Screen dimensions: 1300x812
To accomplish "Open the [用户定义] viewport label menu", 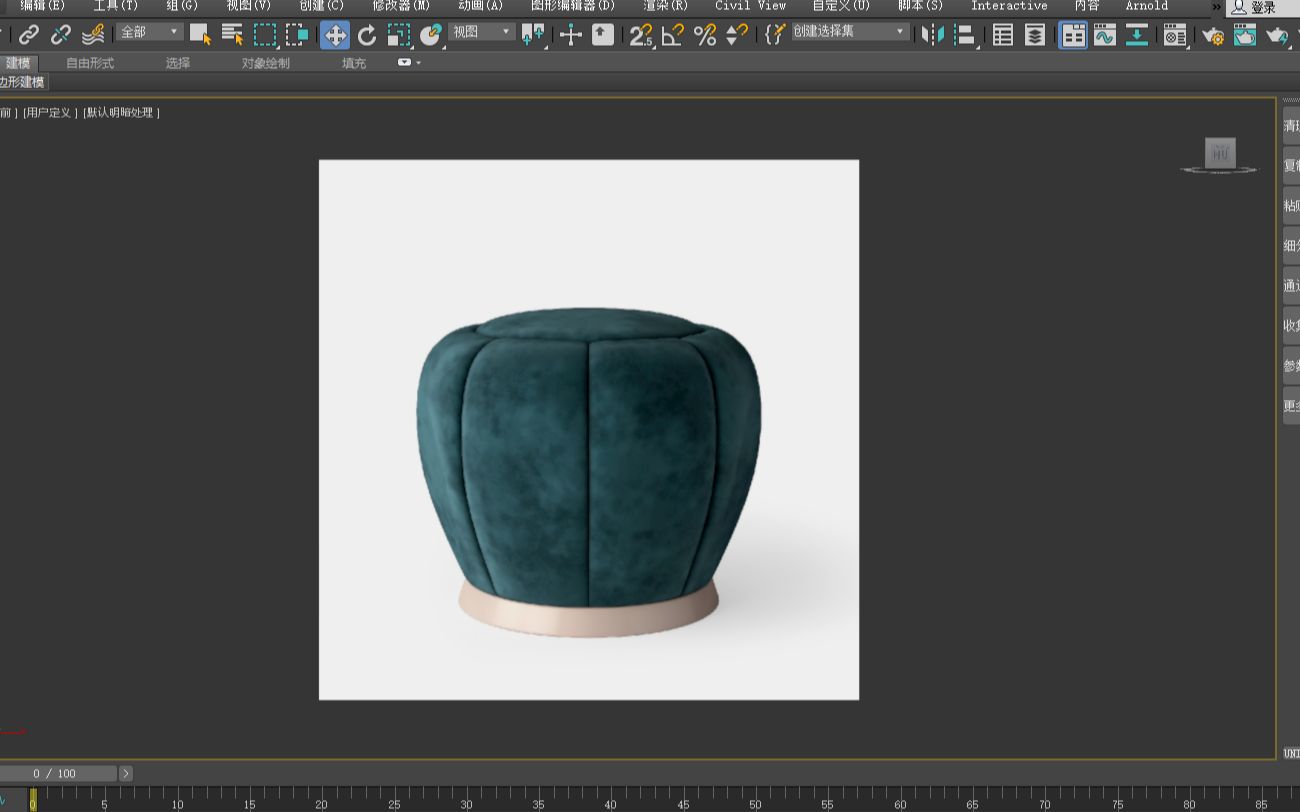I will (x=49, y=113).
